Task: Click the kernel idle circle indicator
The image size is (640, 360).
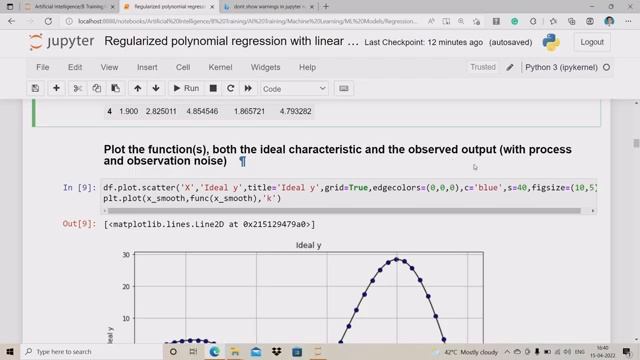Action: point(607,67)
